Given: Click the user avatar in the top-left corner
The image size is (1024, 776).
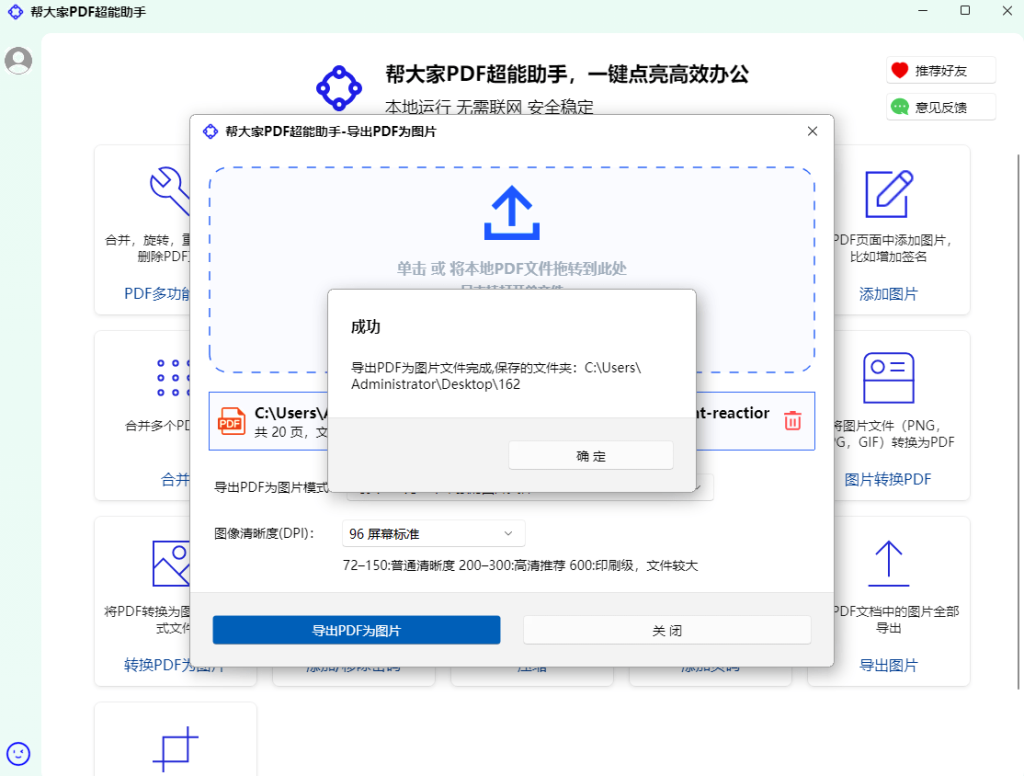Looking at the screenshot, I should (x=18, y=61).
